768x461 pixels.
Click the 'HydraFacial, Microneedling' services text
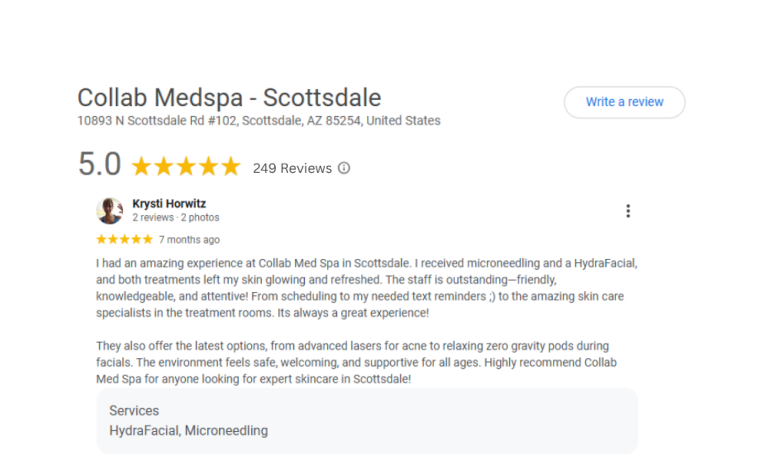click(188, 431)
